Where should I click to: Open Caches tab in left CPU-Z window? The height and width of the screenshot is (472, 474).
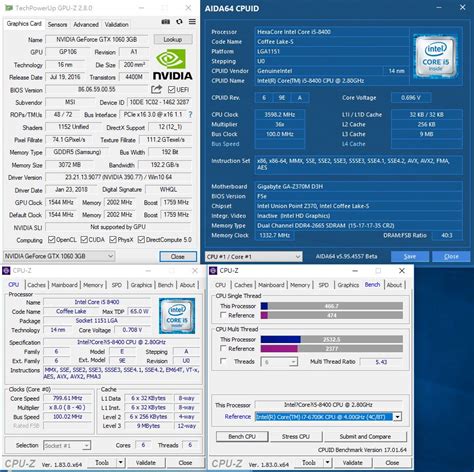[36, 285]
